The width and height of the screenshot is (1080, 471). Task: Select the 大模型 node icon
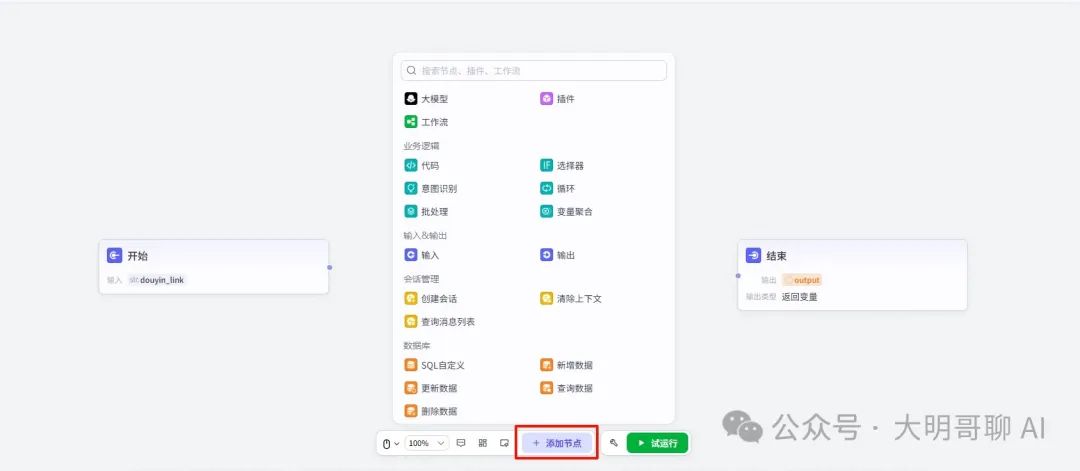(x=411, y=98)
